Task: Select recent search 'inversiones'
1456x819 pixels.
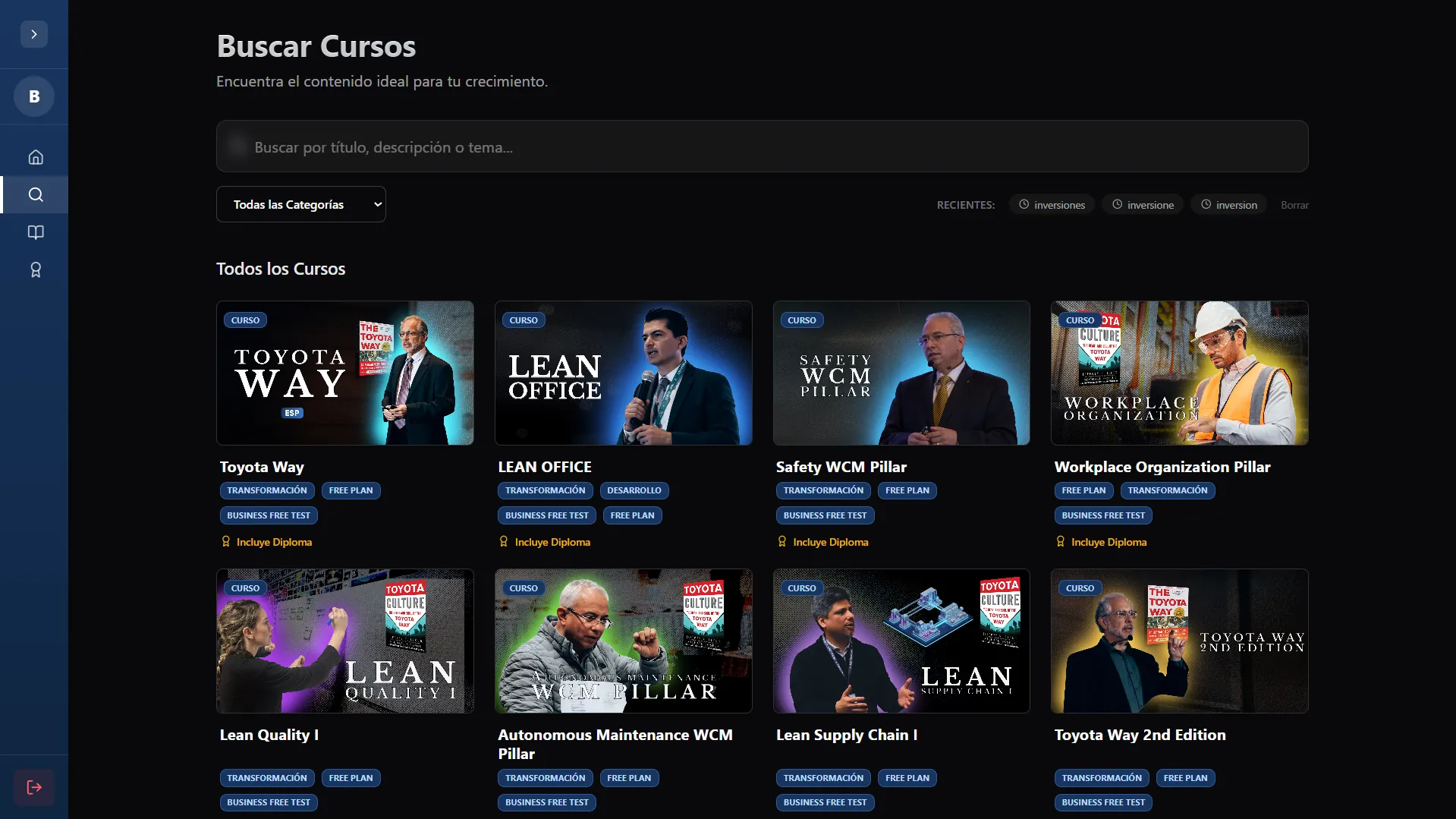Action: 1052,205
